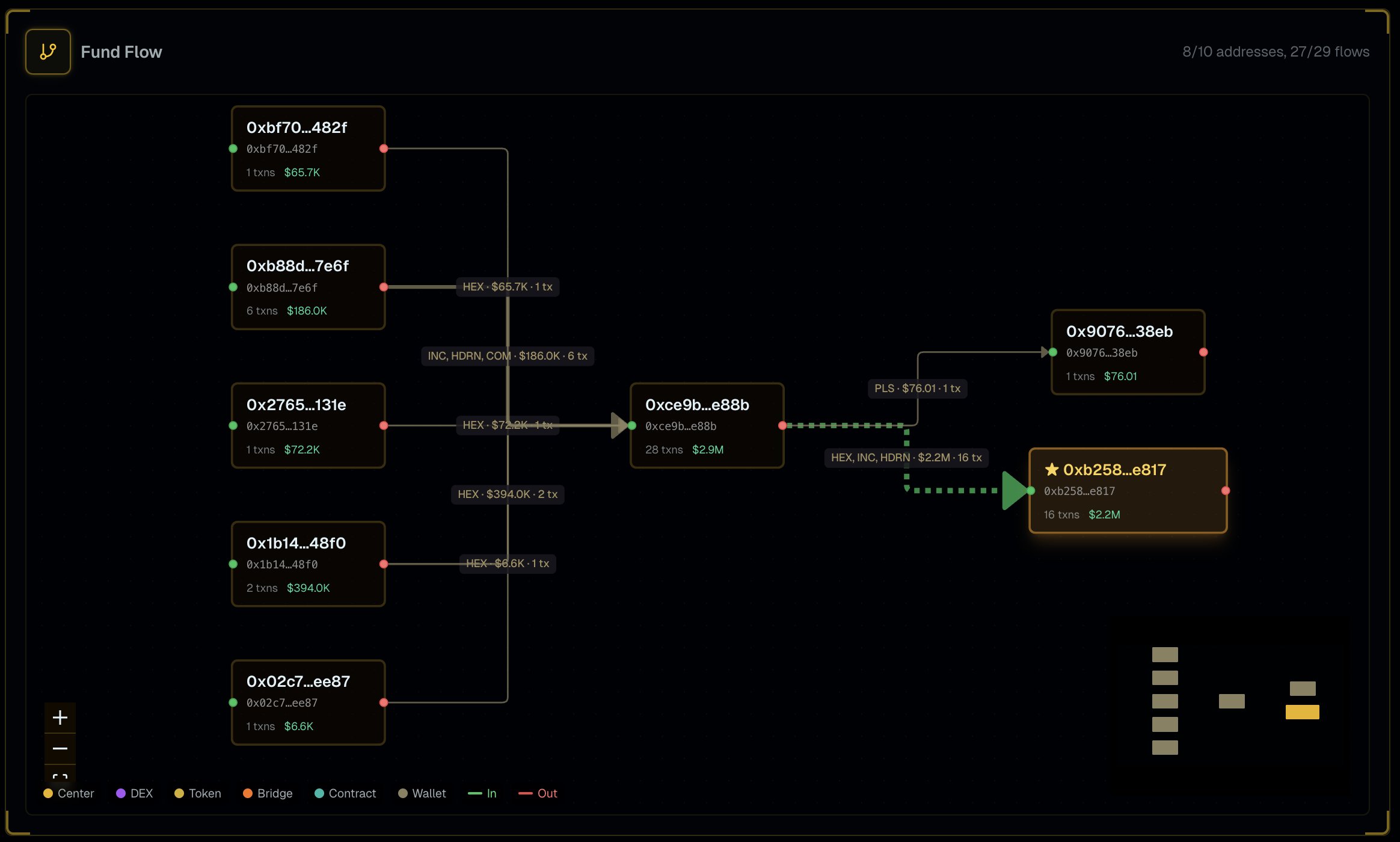Click the star icon on 0xb258...e817 node
This screenshot has height=842, width=1400.
[1051, 469]
